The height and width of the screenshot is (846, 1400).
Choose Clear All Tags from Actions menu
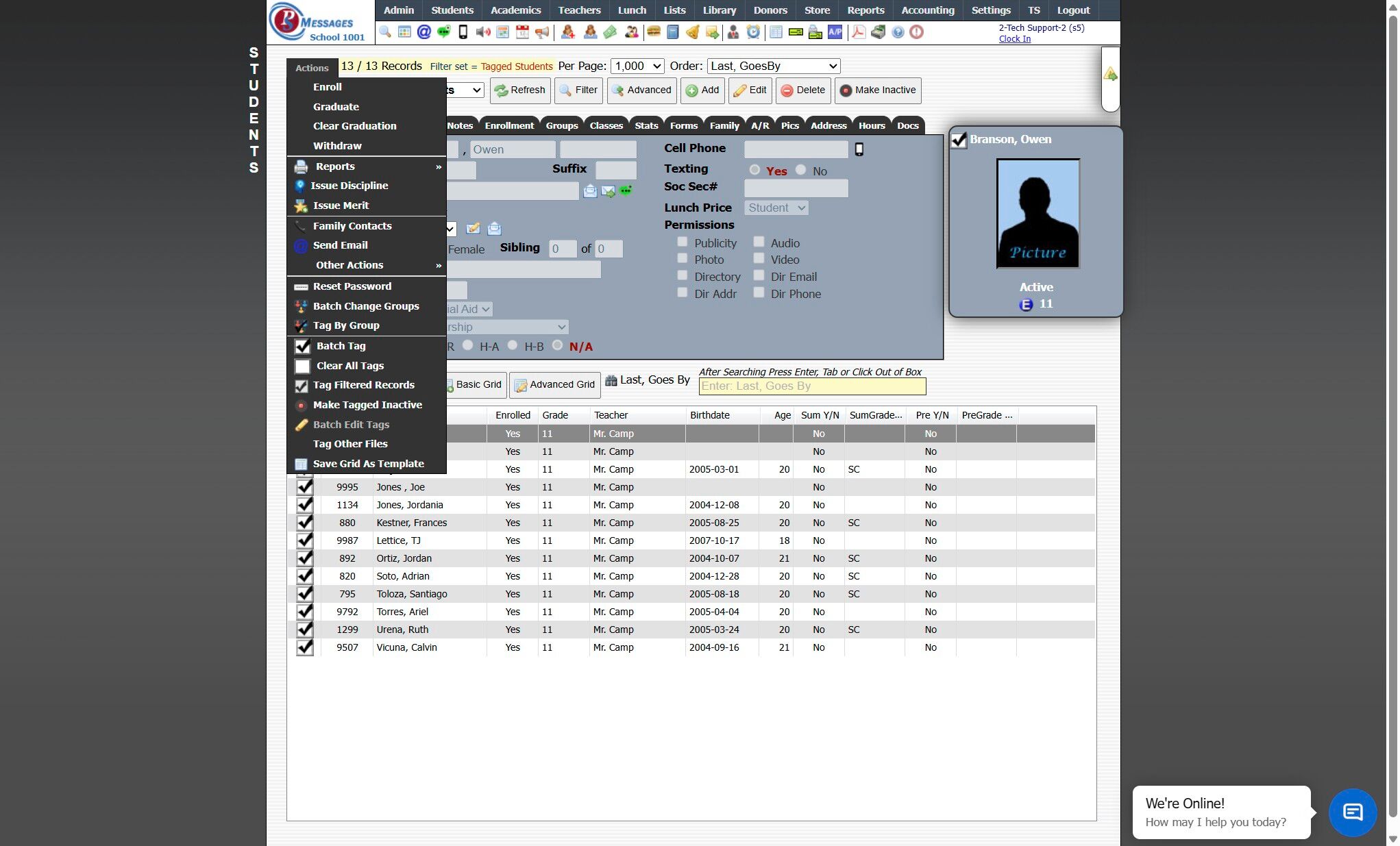click(x=349, y=366)
